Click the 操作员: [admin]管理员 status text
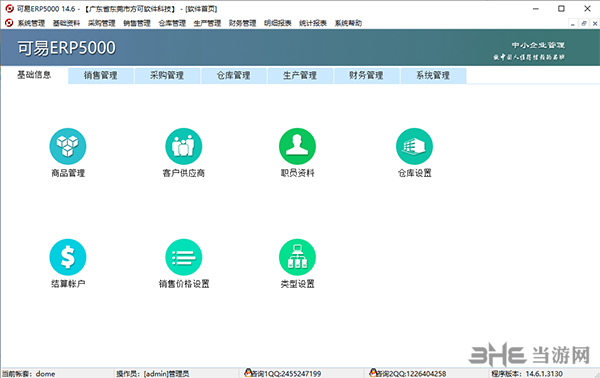The image size is (600, 378). (x=153, y=374)
